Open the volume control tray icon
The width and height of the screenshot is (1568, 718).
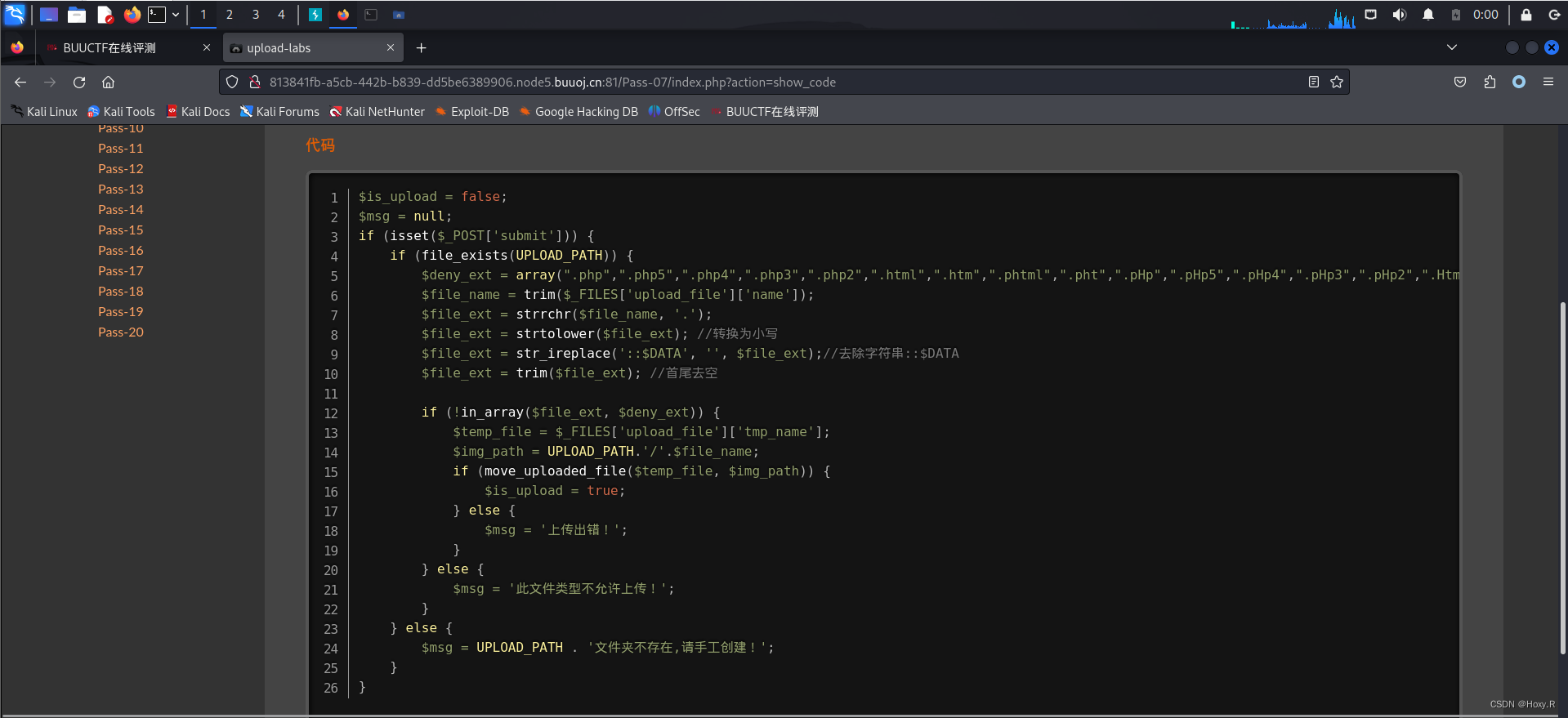(1400, 15)
